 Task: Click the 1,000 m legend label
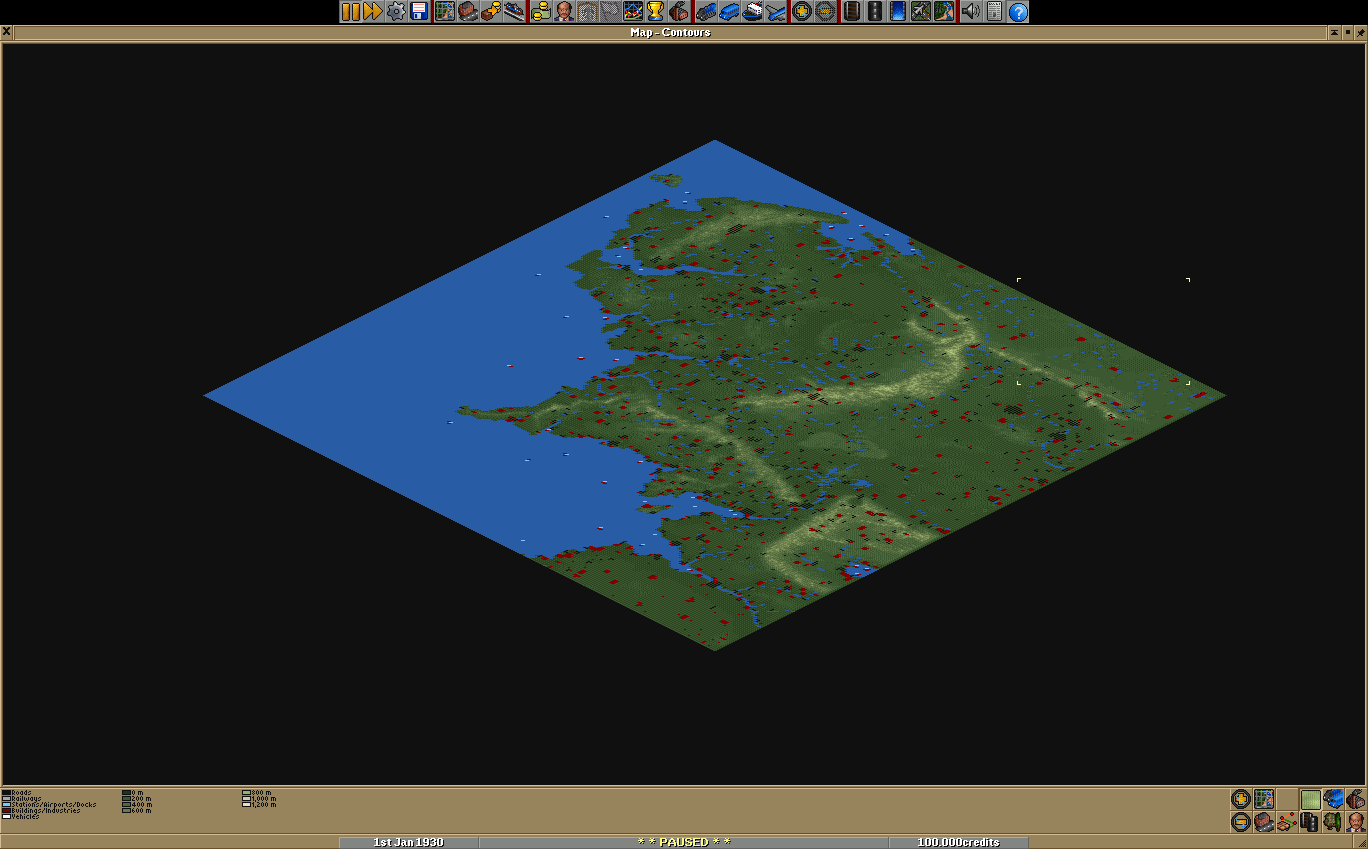264,798
